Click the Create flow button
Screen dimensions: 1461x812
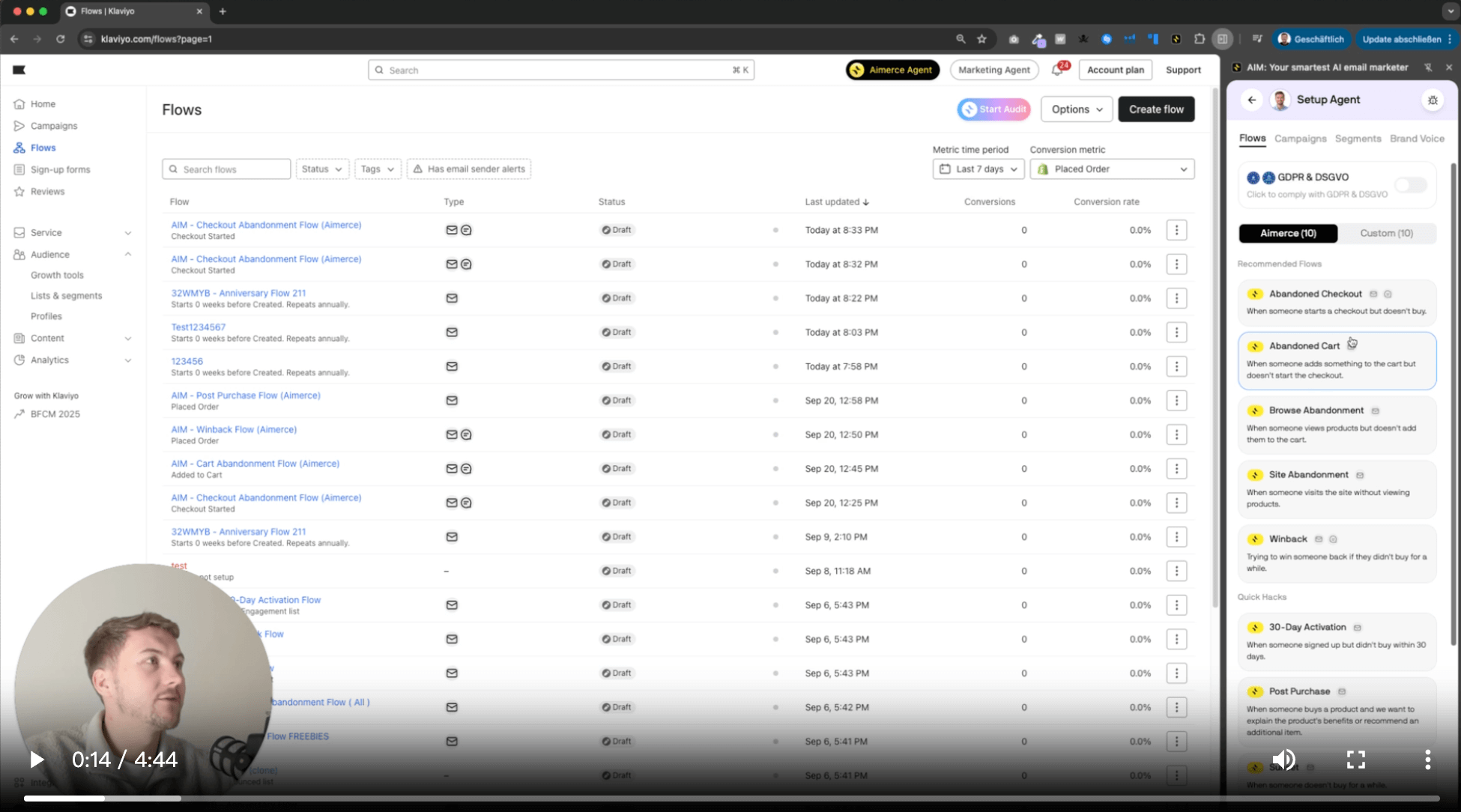[x=1156, y=109]
